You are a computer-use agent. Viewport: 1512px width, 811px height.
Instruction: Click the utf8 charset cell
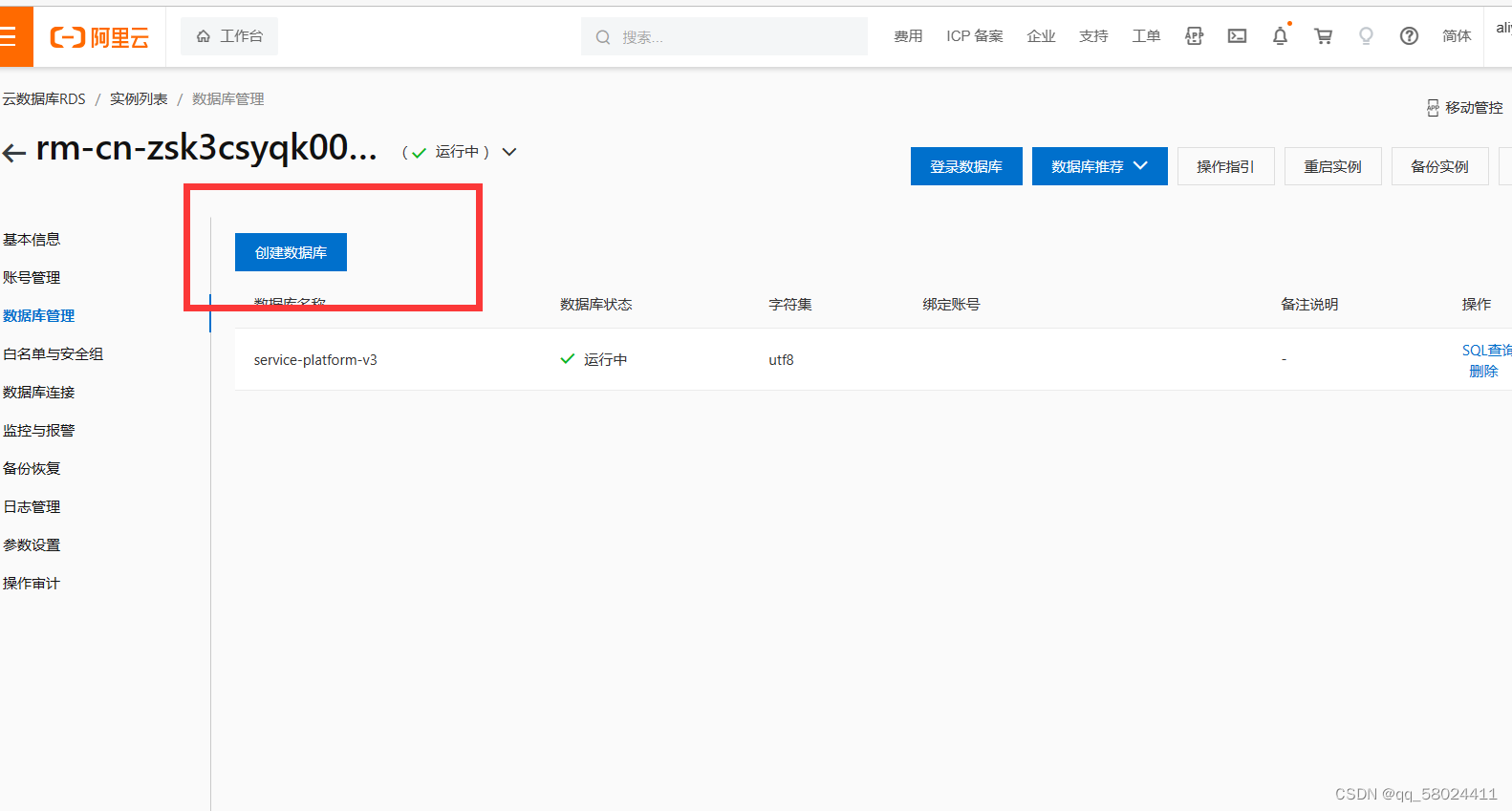(x=781, y=360)
